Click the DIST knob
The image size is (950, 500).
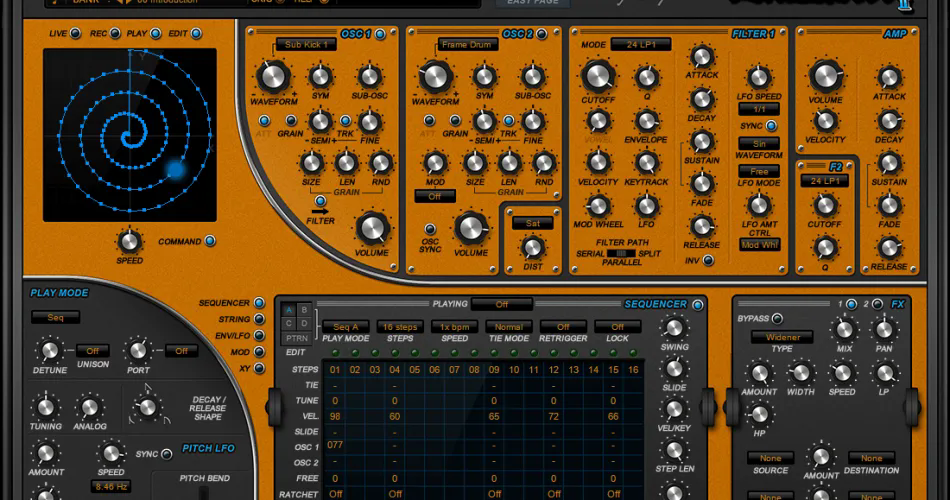pos(533,247)
